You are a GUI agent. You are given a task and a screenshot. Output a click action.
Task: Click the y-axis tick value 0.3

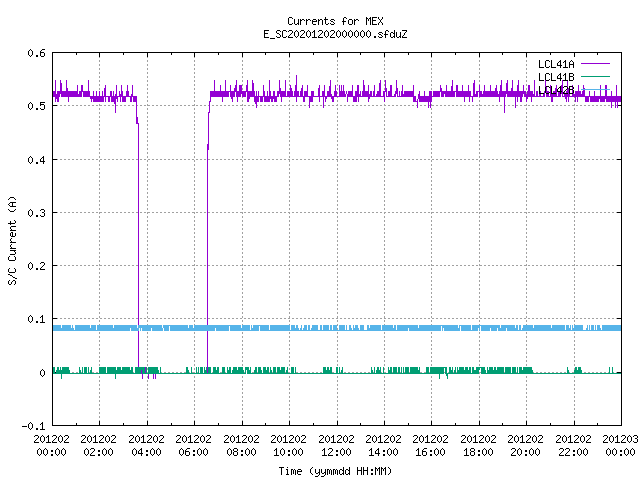coord(37,213)
